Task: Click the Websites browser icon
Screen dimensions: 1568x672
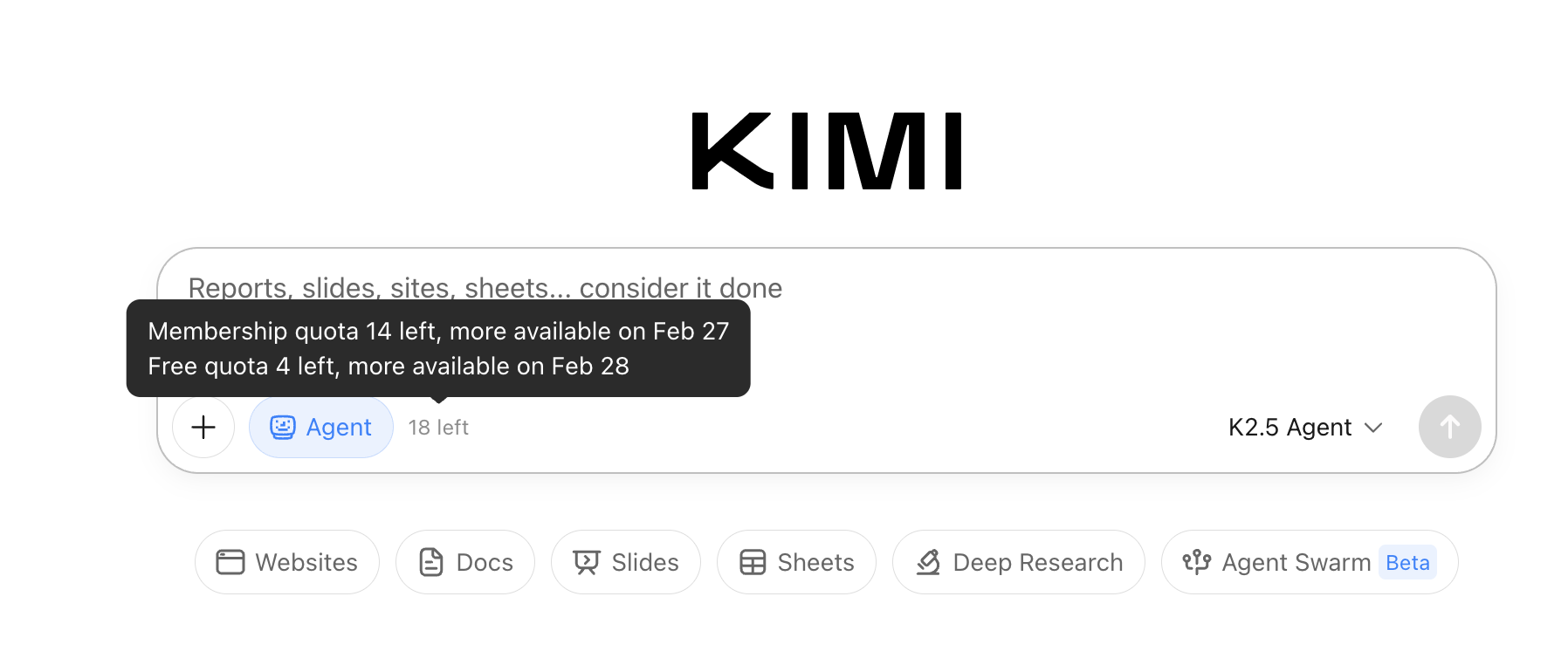Action: 230,562
